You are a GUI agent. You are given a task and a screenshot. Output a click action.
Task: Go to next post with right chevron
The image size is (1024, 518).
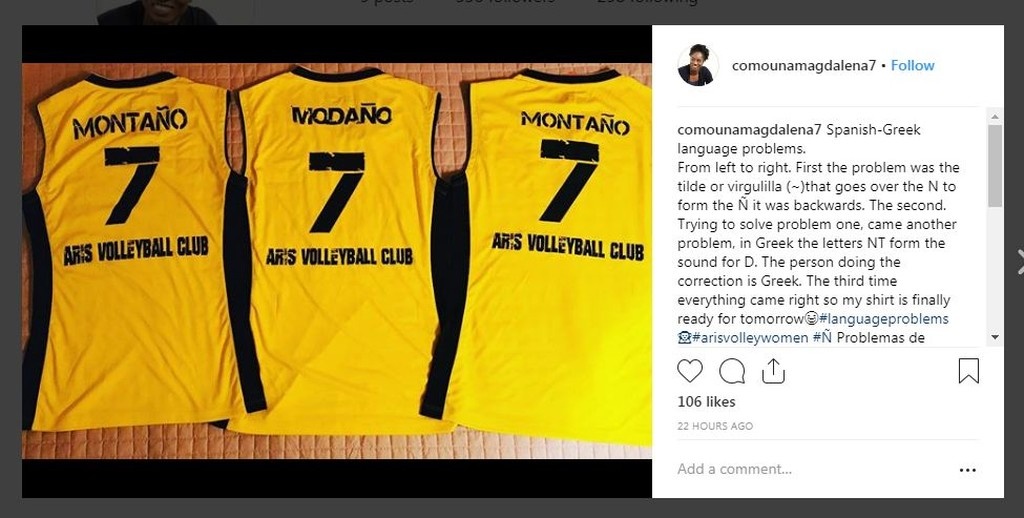pos(1019,261)
